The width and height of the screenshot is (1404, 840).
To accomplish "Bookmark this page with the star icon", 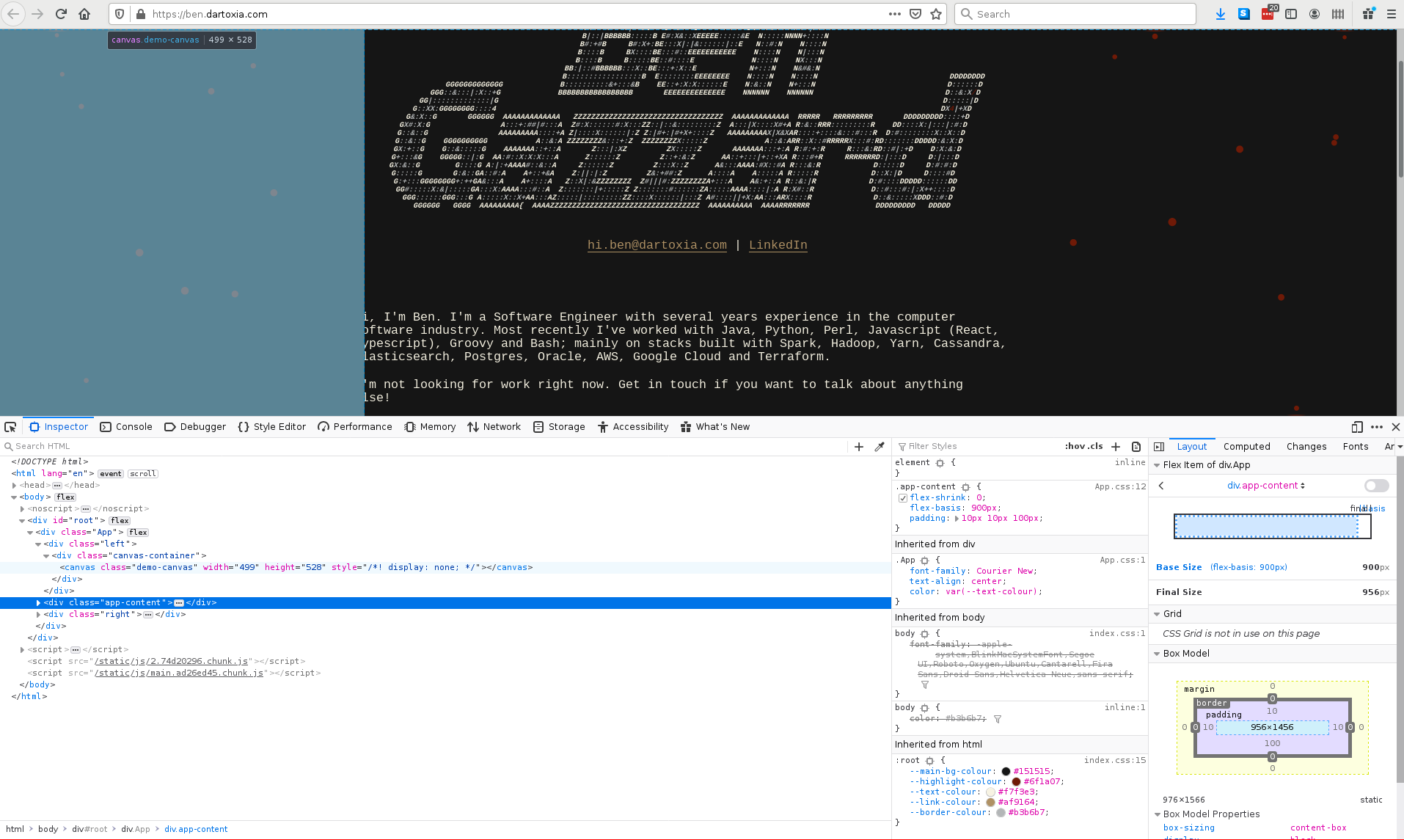I will tap(936, 14).
